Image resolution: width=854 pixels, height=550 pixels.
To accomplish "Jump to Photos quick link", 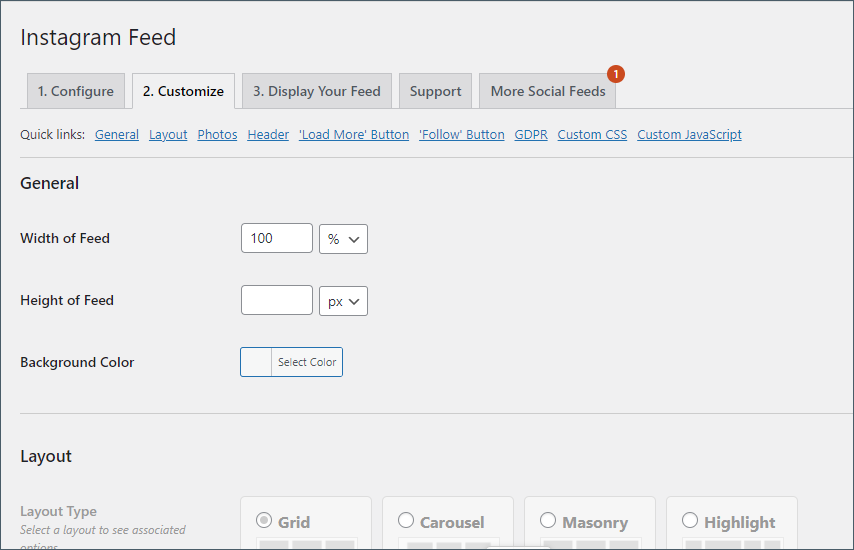I will pyautogui.click(x=217, y=135).
